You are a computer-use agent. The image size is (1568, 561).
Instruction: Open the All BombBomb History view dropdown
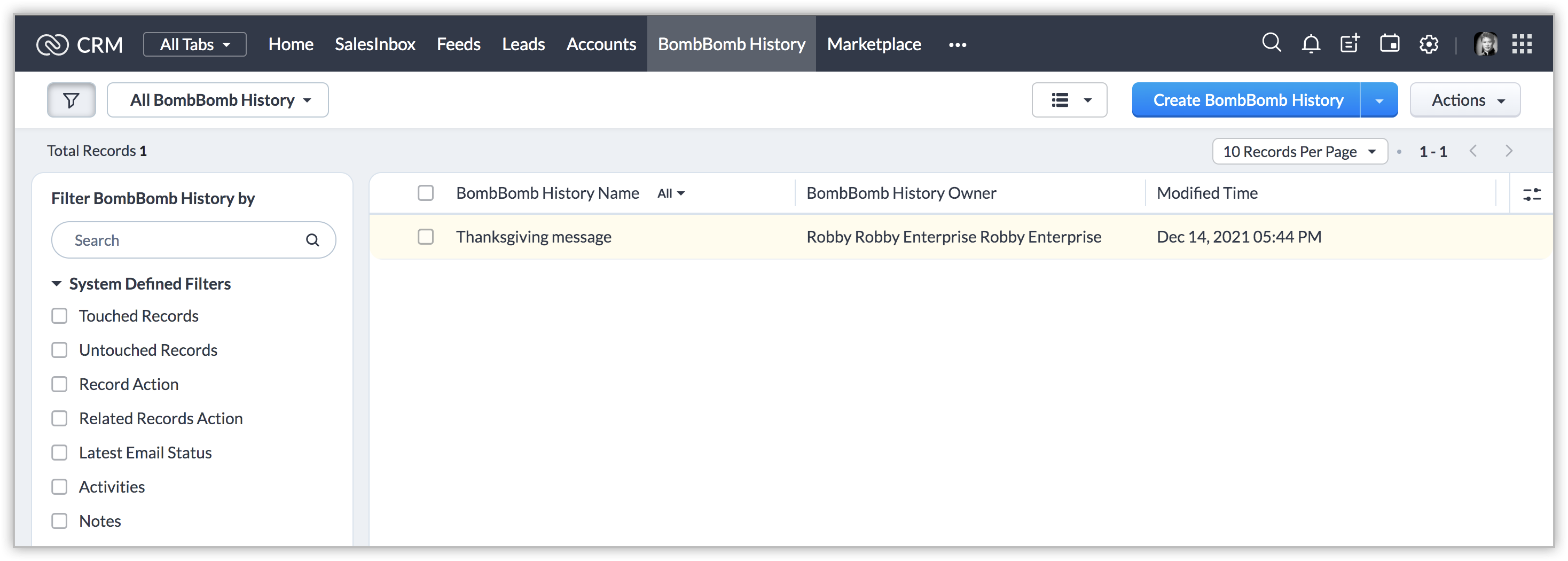pyautogui.click(x=218, y=100)
